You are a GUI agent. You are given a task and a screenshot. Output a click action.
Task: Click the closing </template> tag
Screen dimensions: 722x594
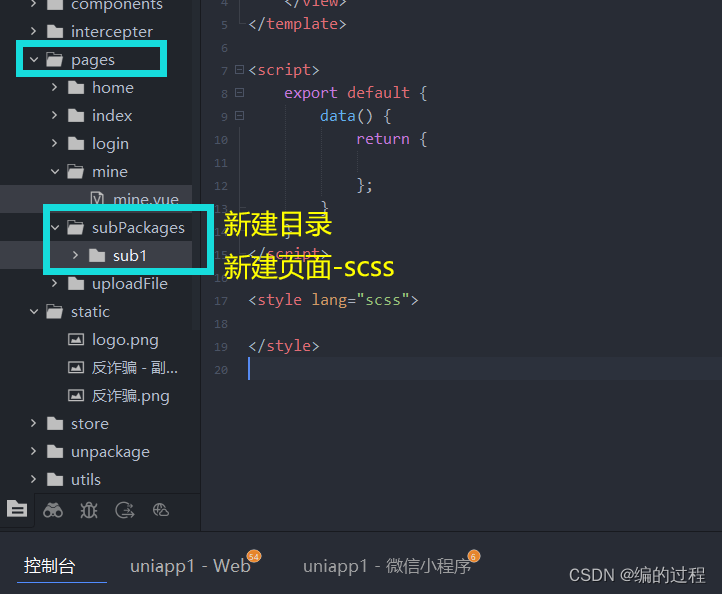(297, 24)
